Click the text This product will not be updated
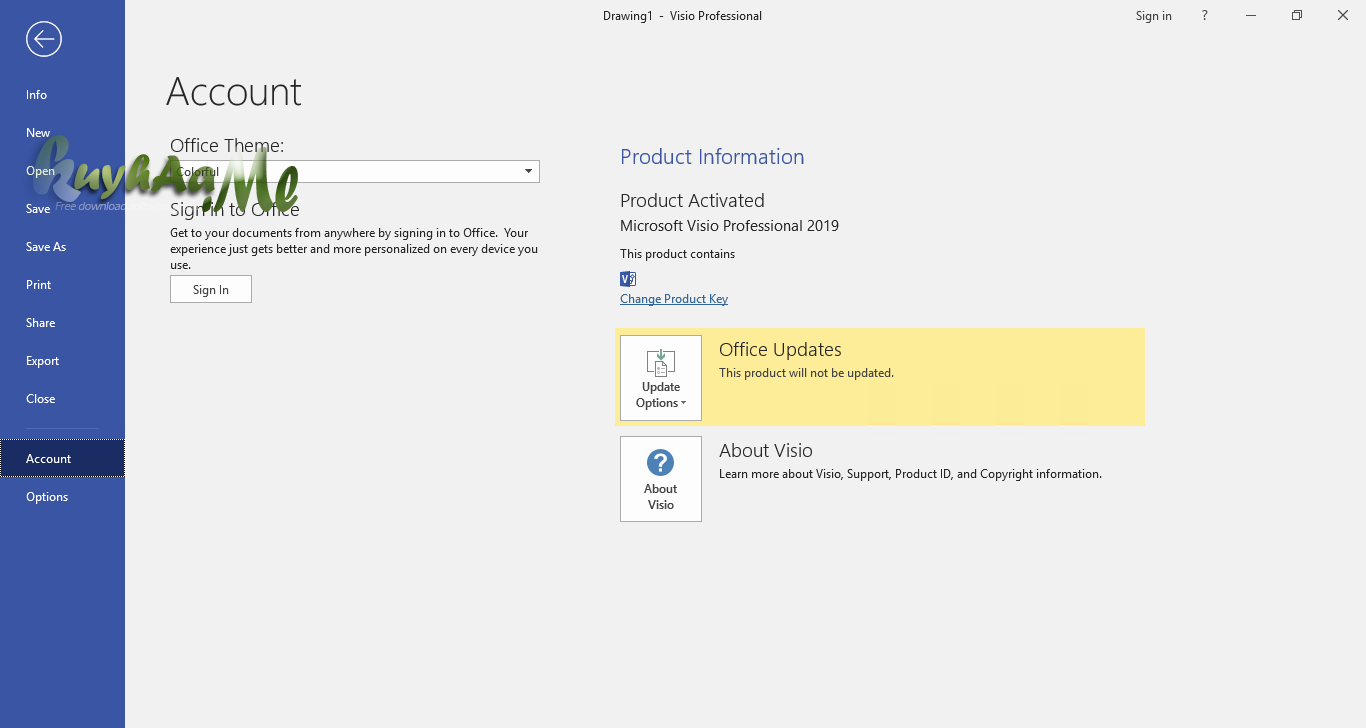Viewport: 1366px width, 728px height. [806, 373]
